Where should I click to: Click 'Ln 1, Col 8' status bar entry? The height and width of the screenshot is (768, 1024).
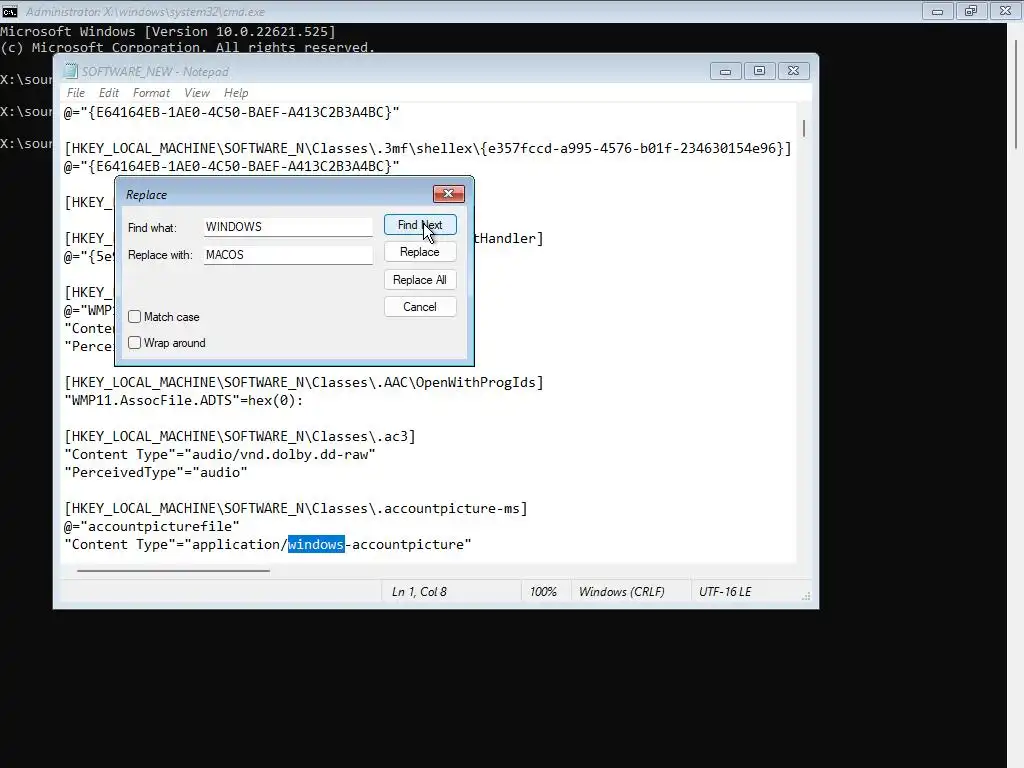point(419,592)
